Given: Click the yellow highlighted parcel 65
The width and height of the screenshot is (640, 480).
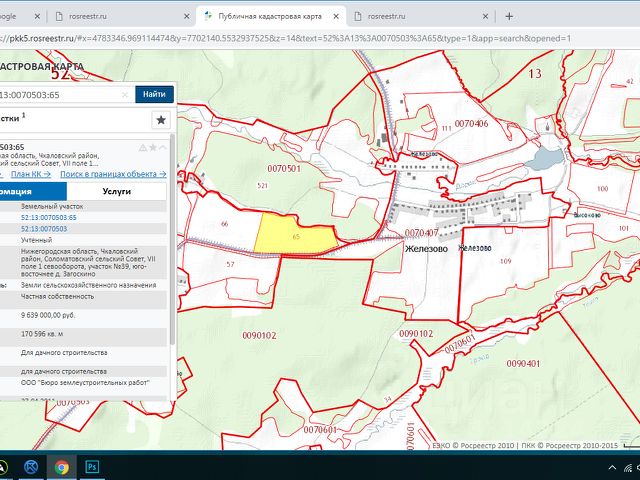Looking at the screenshot, I should coord(290,235).
